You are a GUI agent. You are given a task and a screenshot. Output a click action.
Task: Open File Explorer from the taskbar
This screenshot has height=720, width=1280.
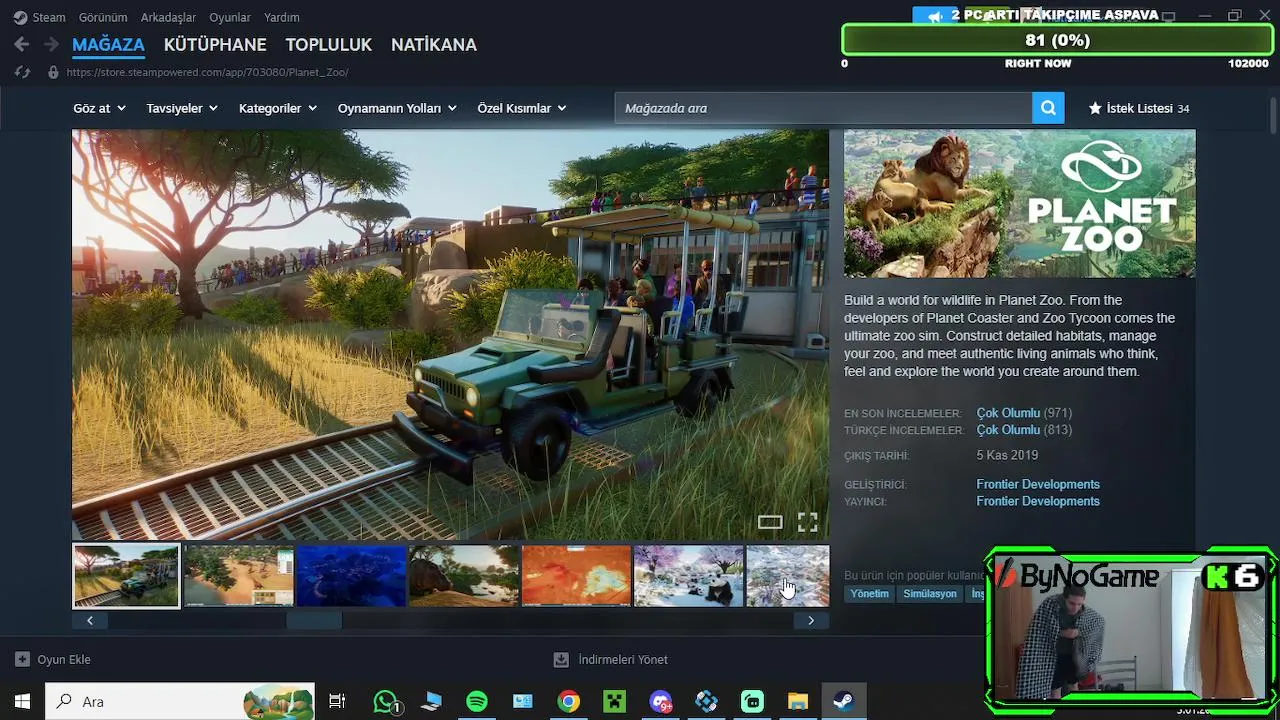797,701
